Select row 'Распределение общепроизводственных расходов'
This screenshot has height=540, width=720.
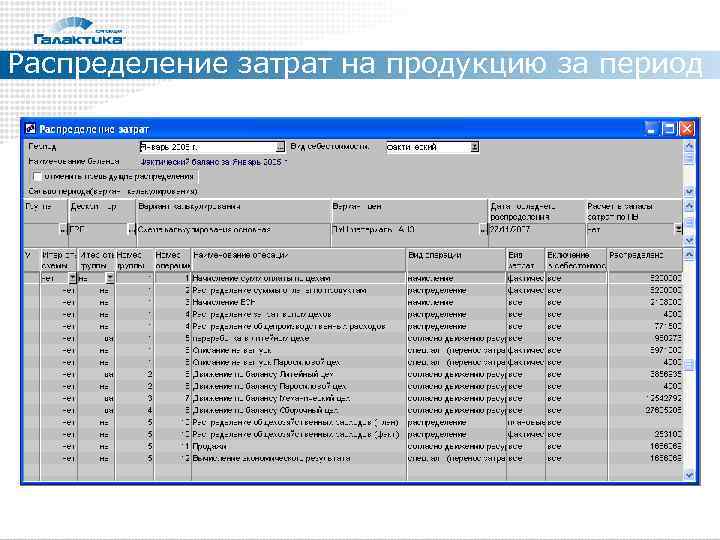[x=353, y=326]
